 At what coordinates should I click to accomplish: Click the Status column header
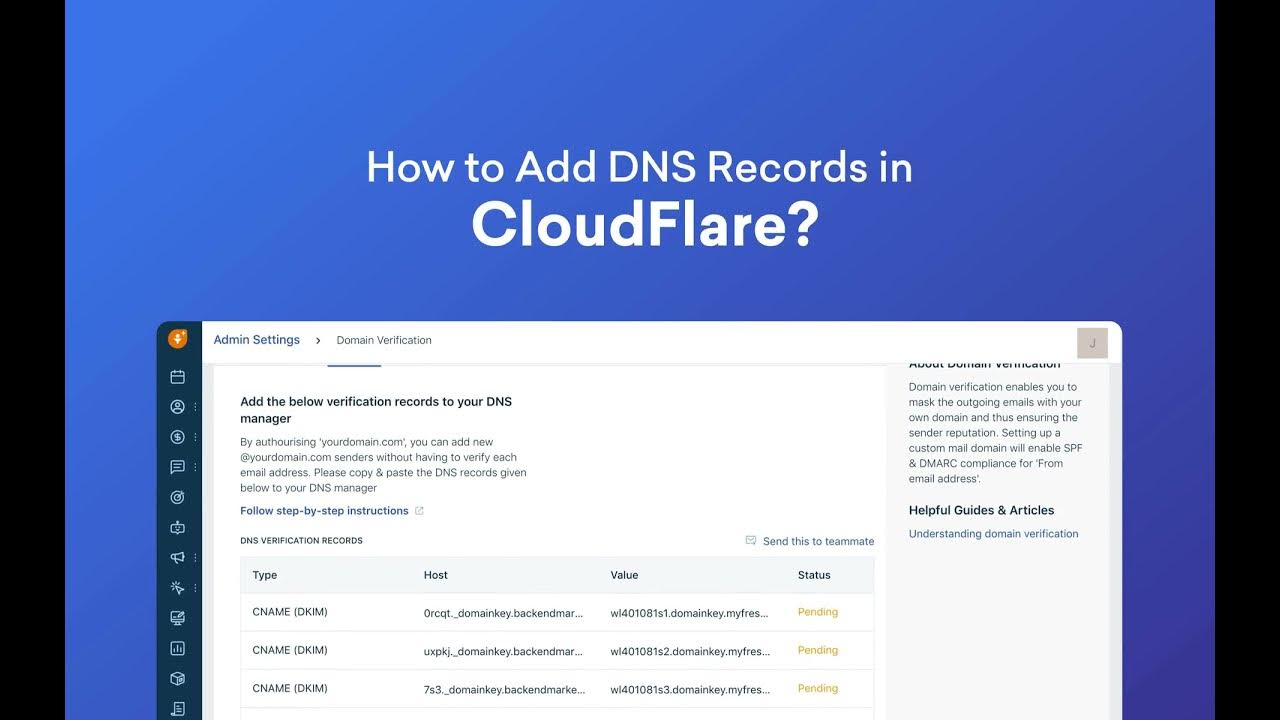(x=814, y=575)
